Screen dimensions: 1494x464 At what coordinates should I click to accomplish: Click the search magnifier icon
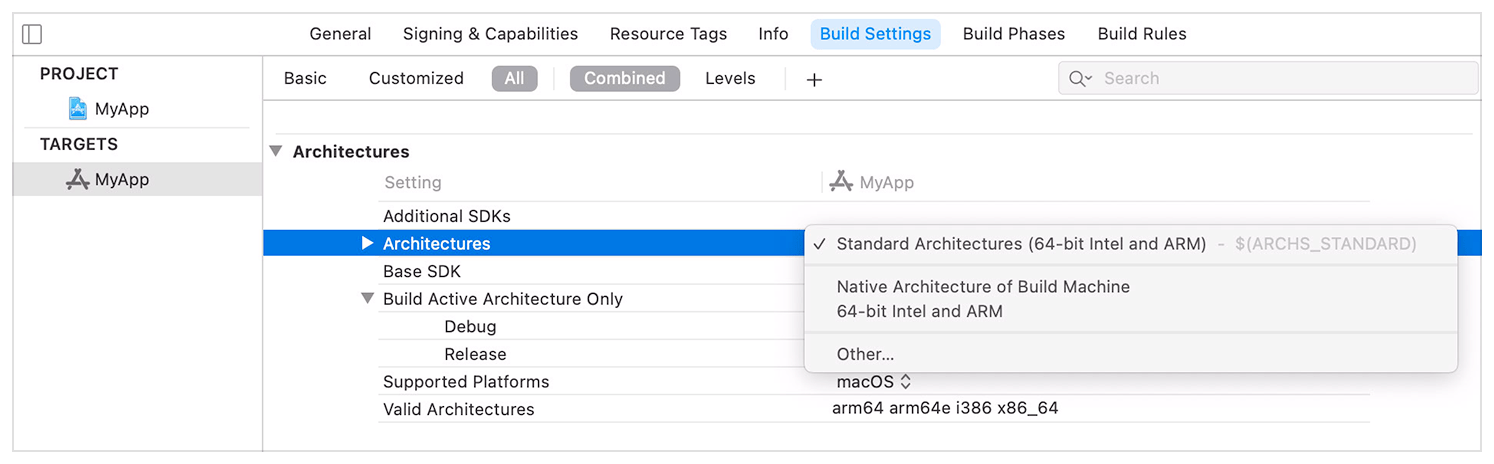(1080, 79)
